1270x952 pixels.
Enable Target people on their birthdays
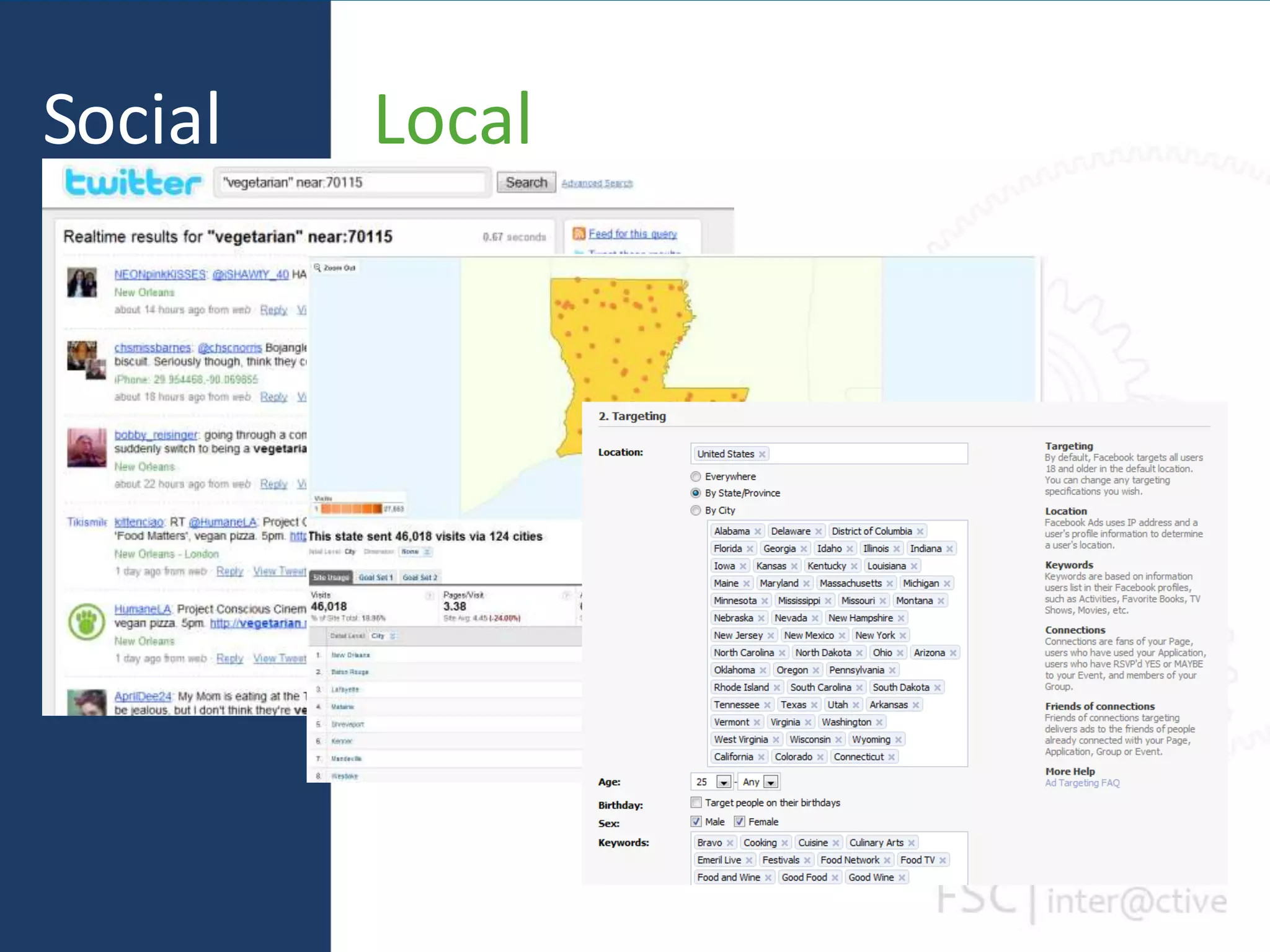tap(696, 803)
